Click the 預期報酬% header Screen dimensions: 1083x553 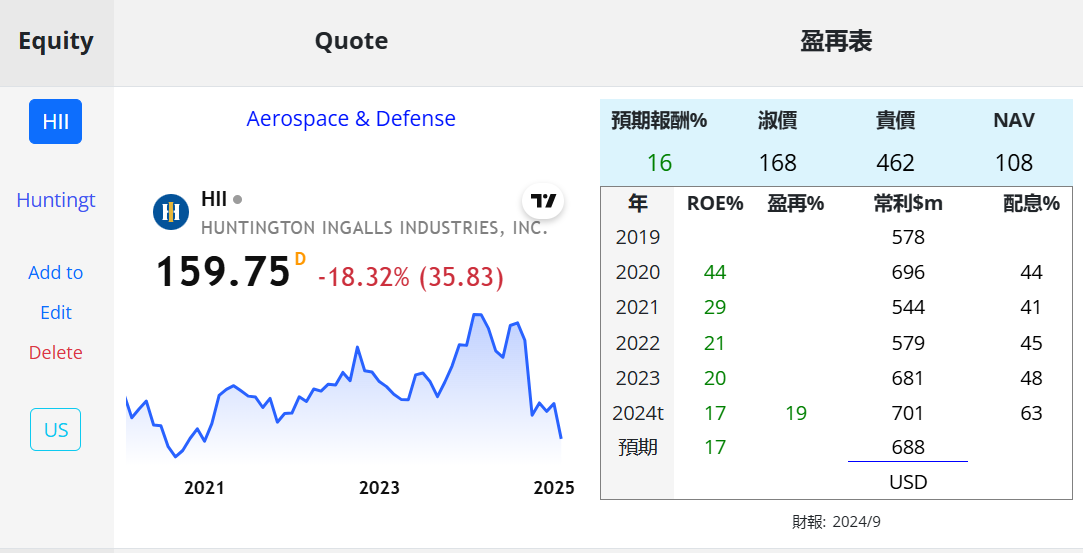[659, 120]
